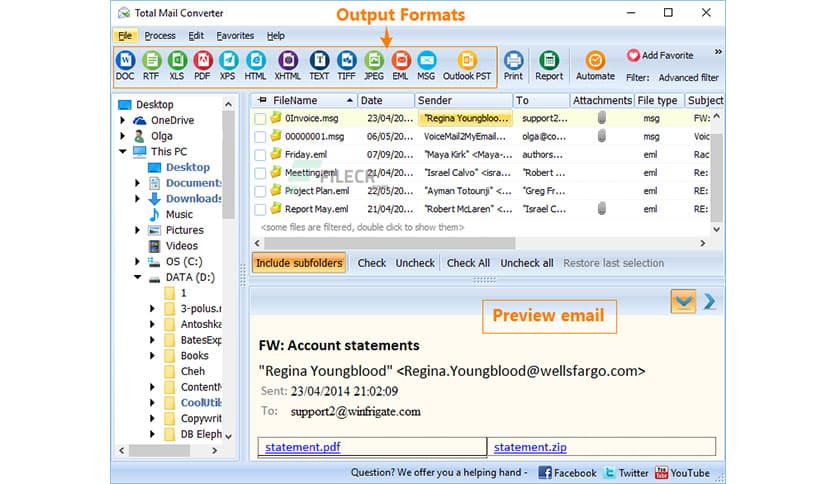
Task: Check the 0Invoice.msg checkbox
Action: [260, 119]
